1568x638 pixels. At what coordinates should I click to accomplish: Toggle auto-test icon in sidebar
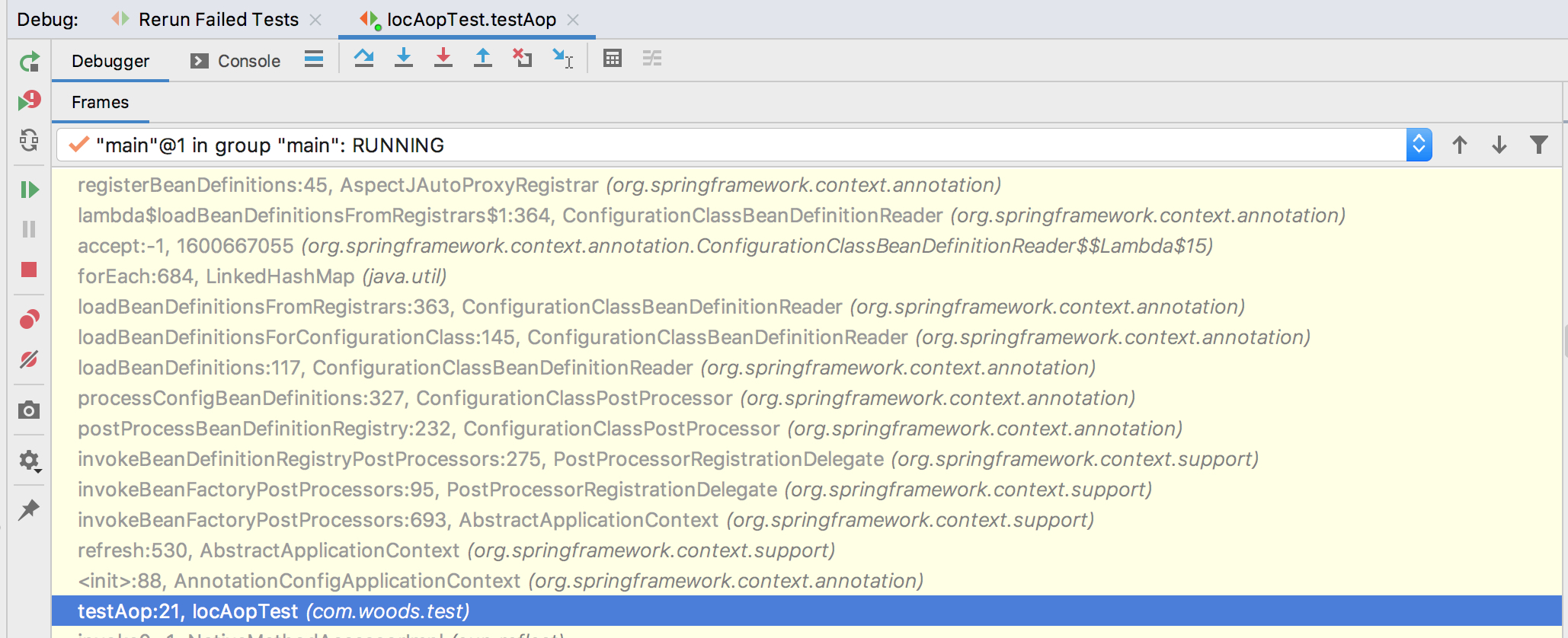[x=29, y=139]
